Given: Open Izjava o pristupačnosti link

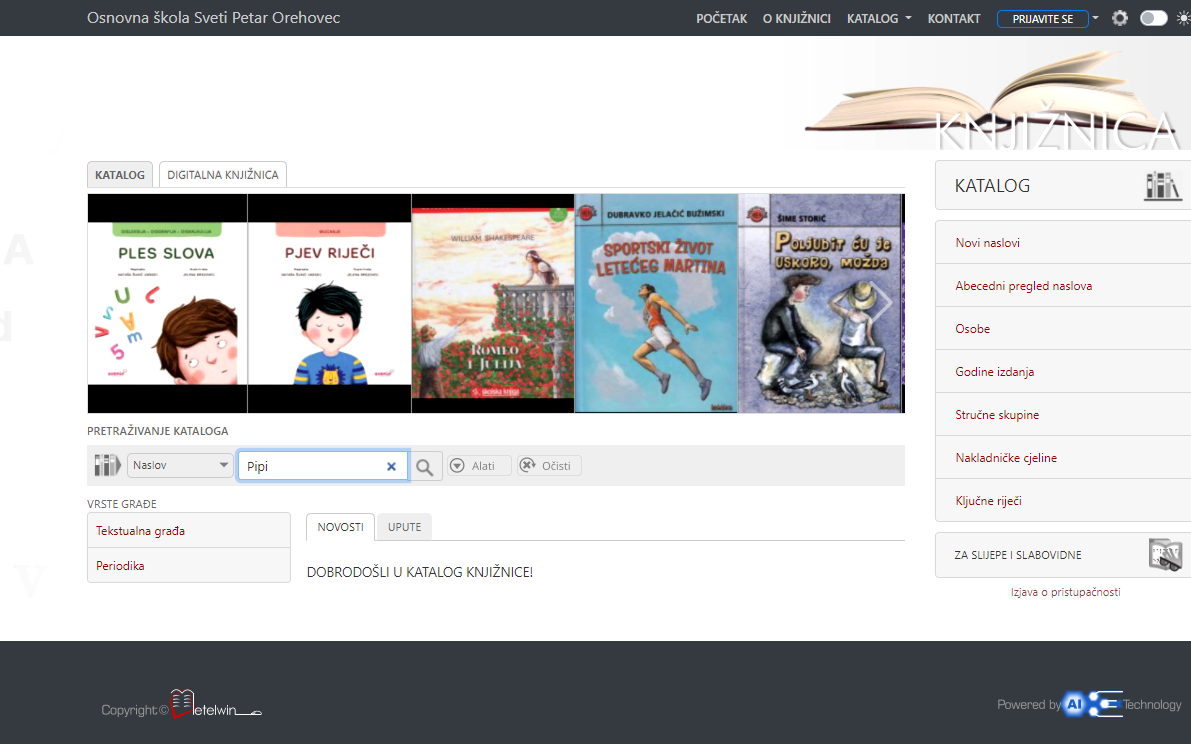Looking at the screenshot, I should [1066, 592].
